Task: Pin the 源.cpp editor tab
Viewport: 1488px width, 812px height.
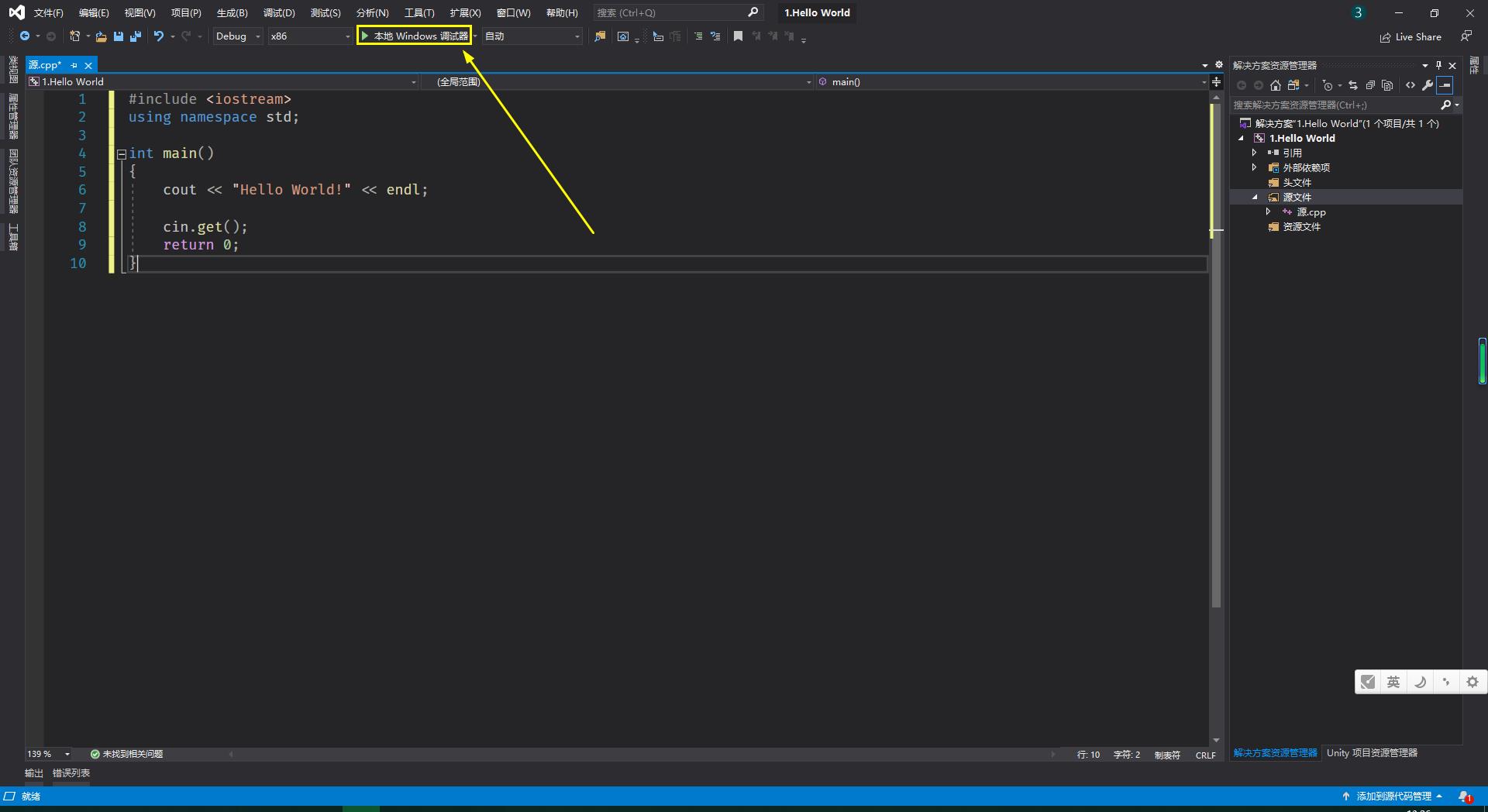Action: tap(74, 65)
